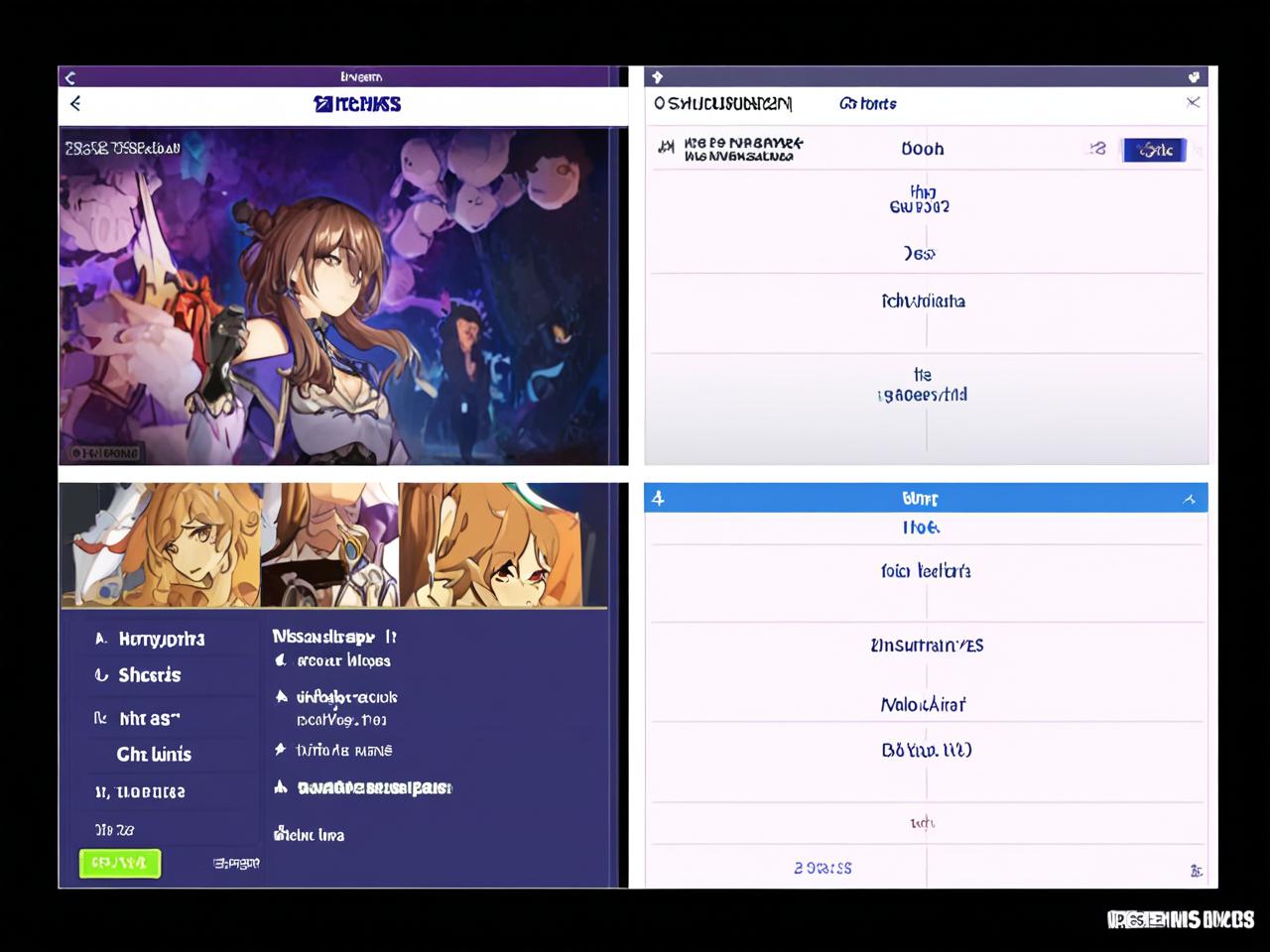Click the back chevron in the purple top bar

click(69, 77)
